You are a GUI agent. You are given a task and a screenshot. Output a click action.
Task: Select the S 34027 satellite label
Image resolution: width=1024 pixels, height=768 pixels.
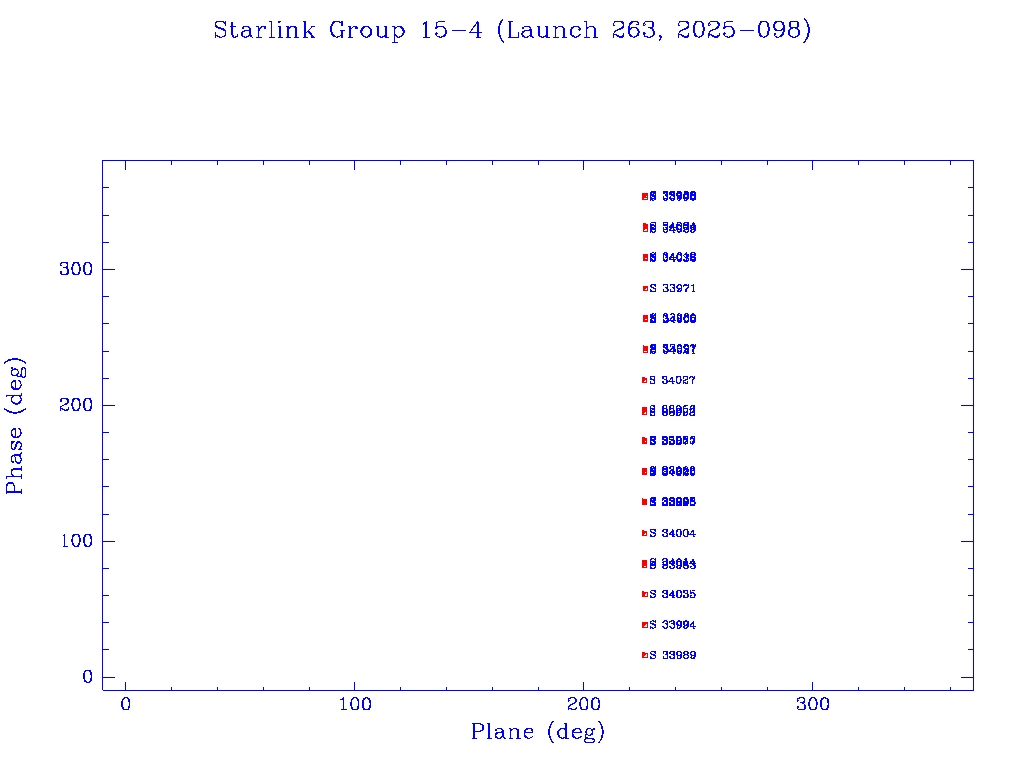(x=673, y=380)
